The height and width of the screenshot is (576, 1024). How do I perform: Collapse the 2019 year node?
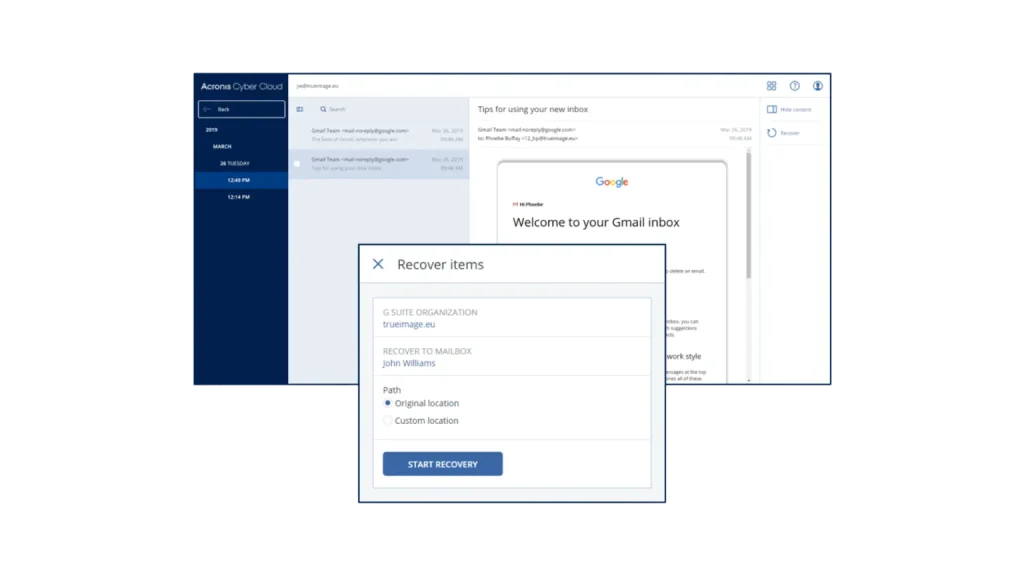point(212,130)
